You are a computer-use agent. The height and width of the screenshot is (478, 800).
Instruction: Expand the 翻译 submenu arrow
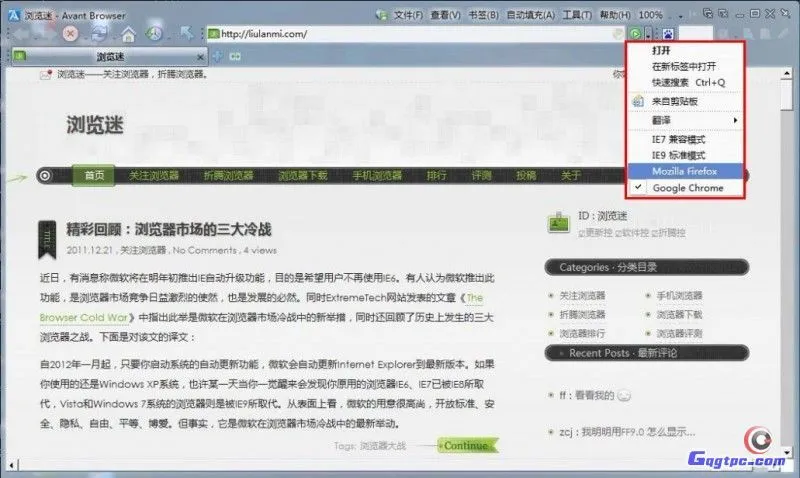click(x=735, y=120)
